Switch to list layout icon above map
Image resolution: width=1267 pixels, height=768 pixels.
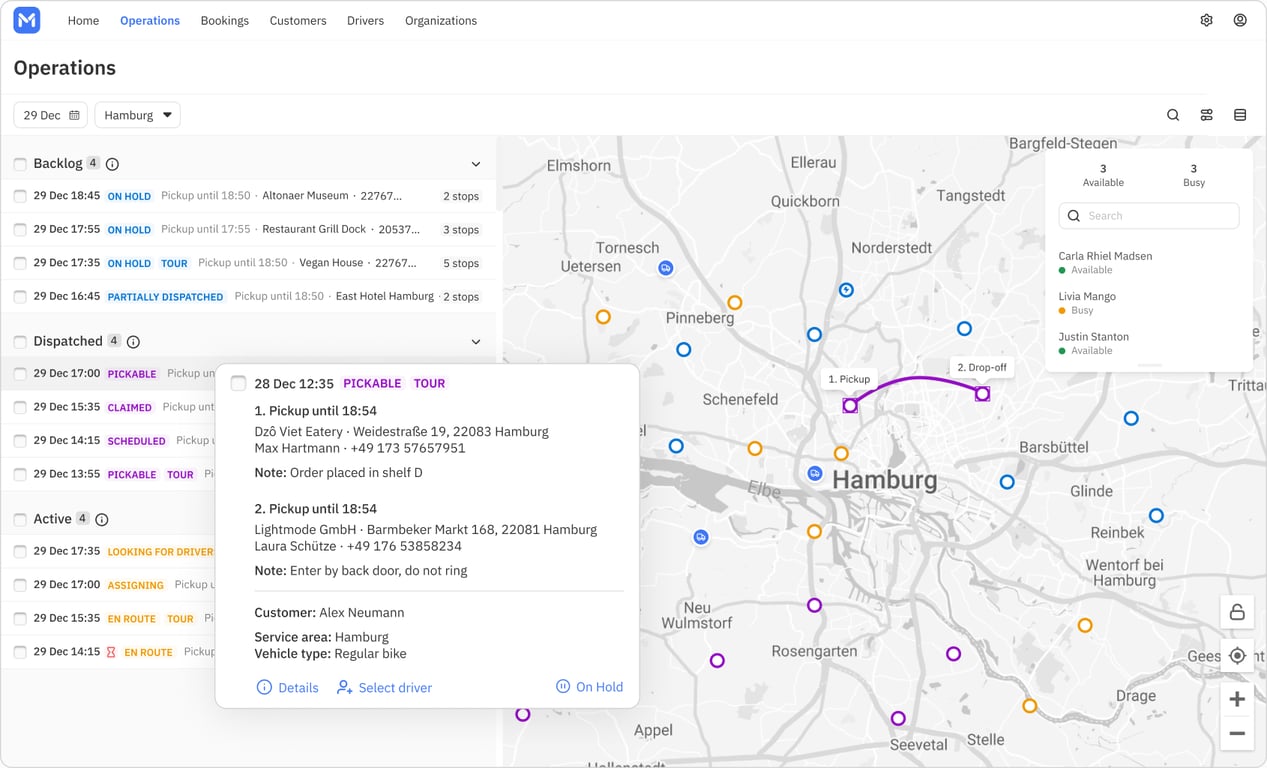tap(1240, 115)
